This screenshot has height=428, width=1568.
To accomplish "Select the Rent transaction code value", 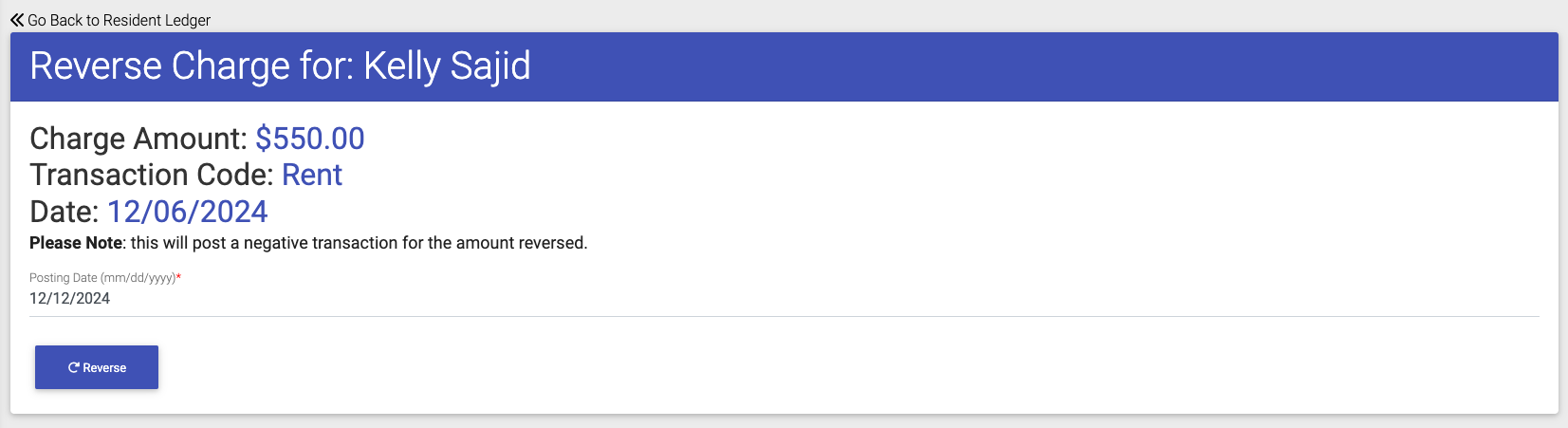I will [312, 175].
